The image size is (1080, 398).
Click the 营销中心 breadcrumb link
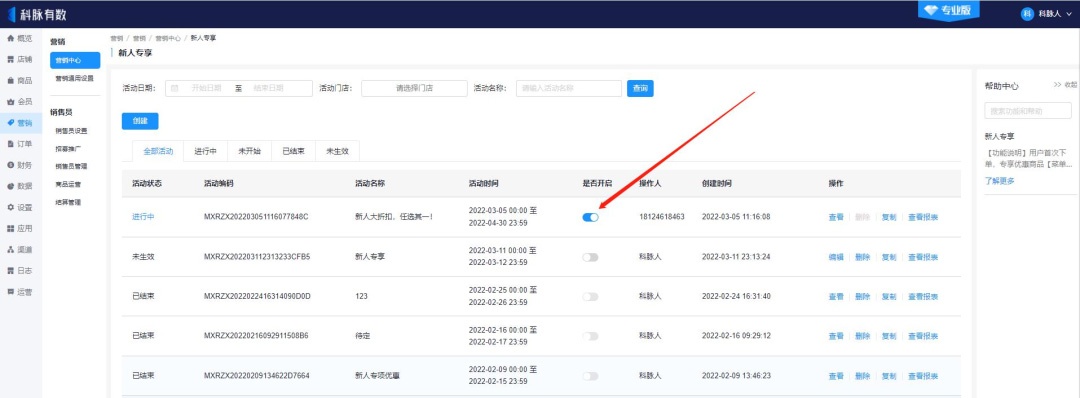(168, 39)
